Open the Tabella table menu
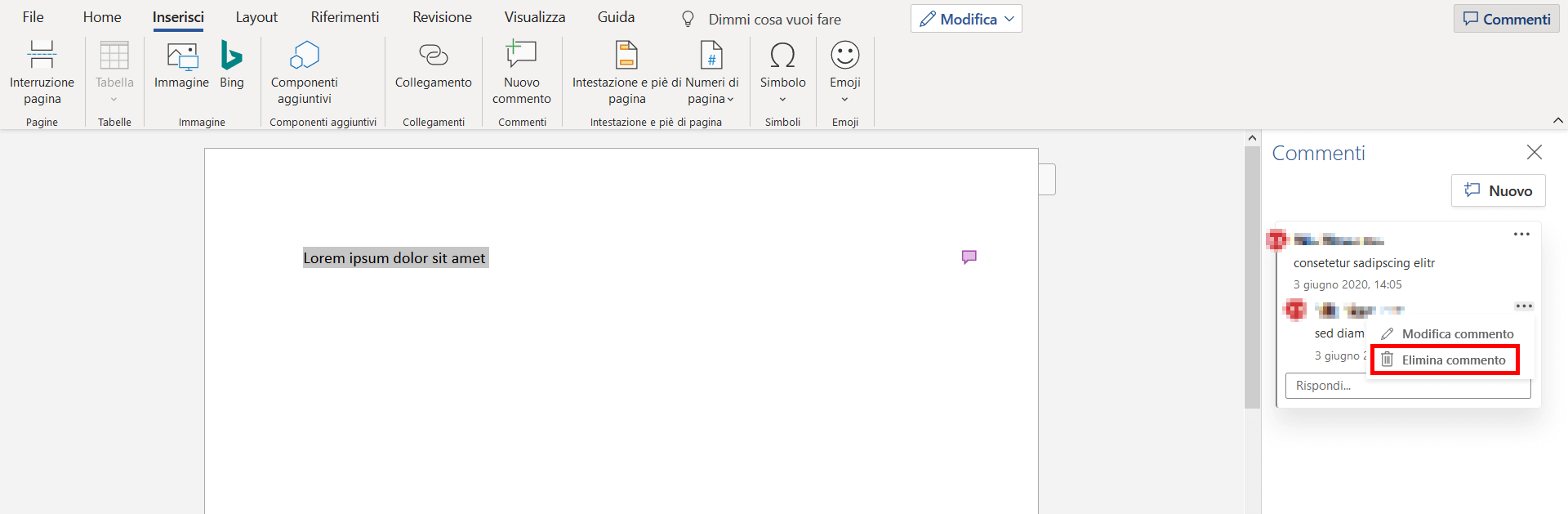This screenshot has width=1568, height=514. point(114,73)
